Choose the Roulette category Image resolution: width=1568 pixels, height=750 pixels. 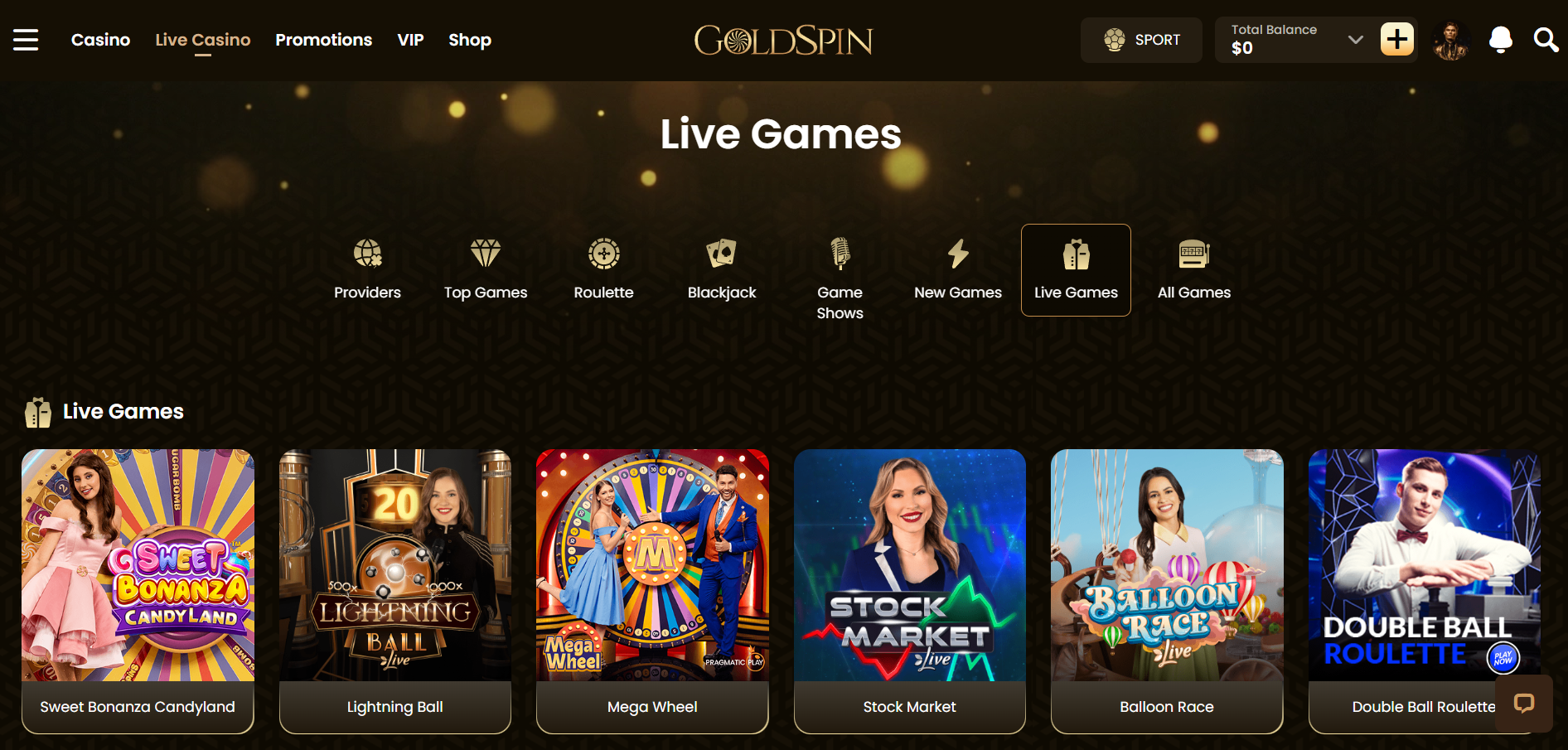click(x=603, y=270)
